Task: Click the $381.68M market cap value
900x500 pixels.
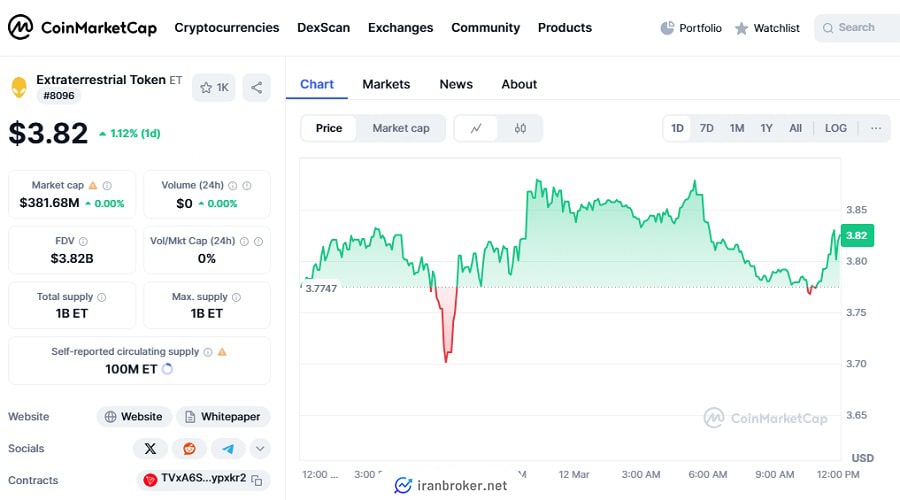Action: point(49,203)
